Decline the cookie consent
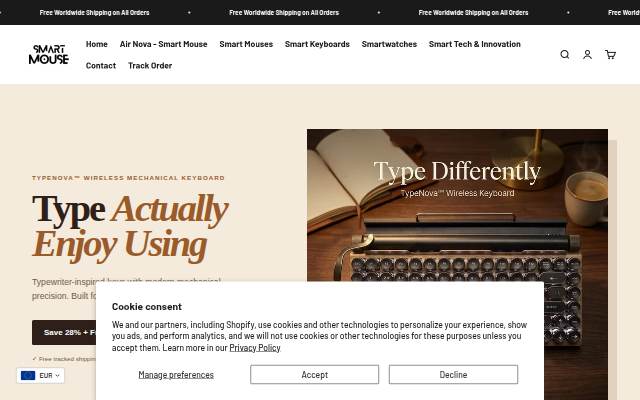Screen dimensions: 640x400 [x=453, y=374]
